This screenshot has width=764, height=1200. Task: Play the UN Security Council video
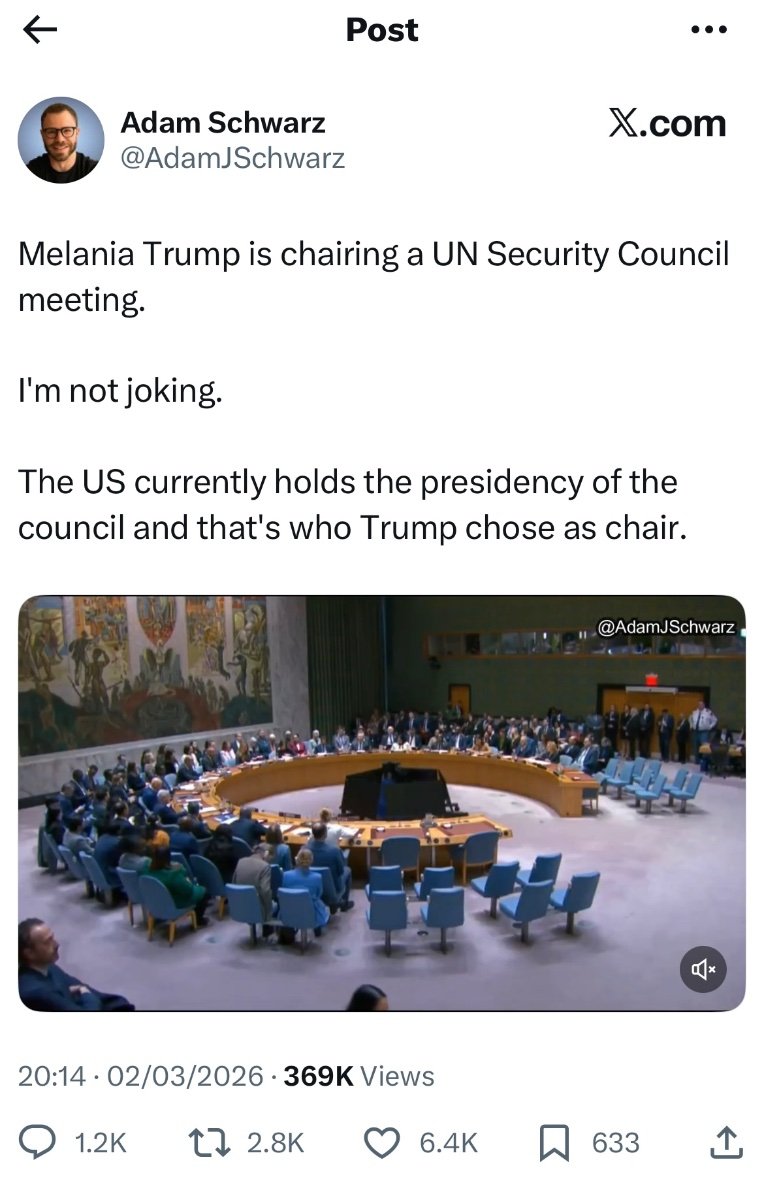tap(381, 803)
